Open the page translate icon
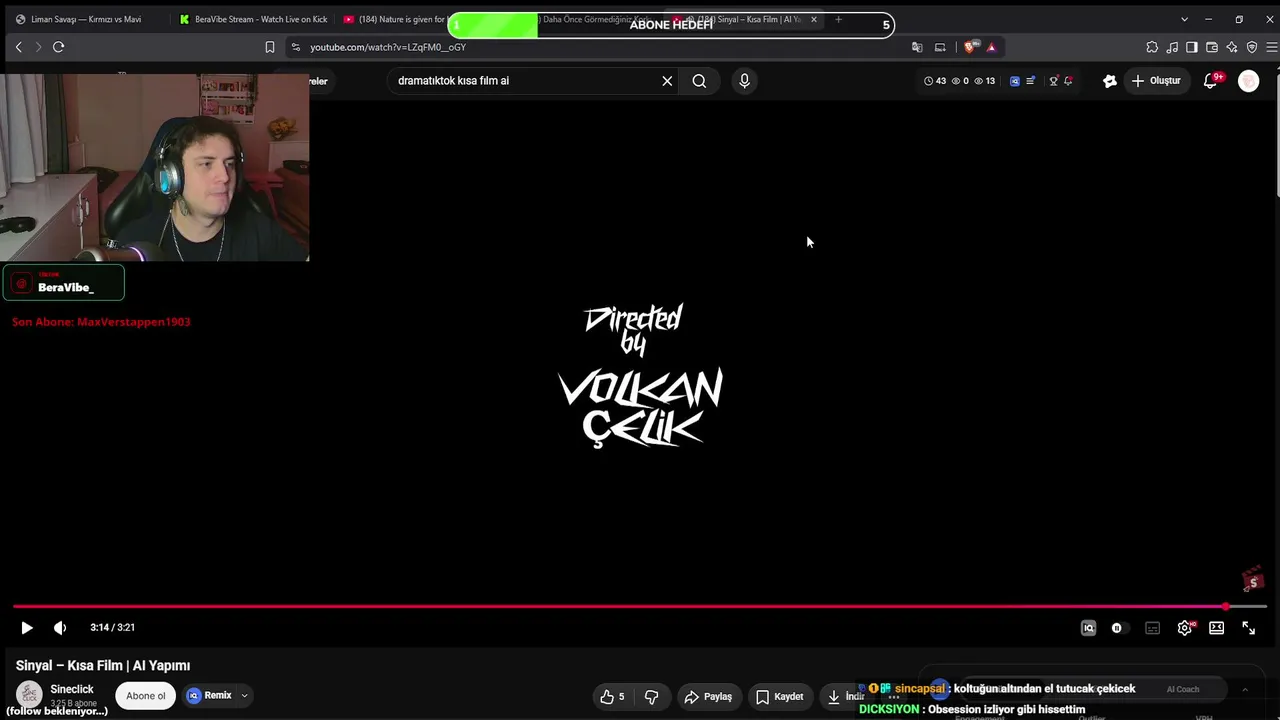This screenshot has width=1280, height=720. tap(917, 47)
